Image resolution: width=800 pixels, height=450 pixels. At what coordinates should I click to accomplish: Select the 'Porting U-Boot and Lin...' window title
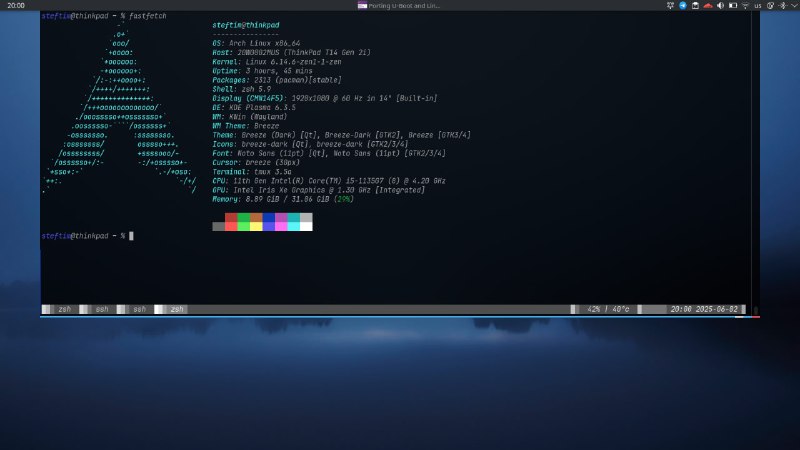click(x=404, y=6)
